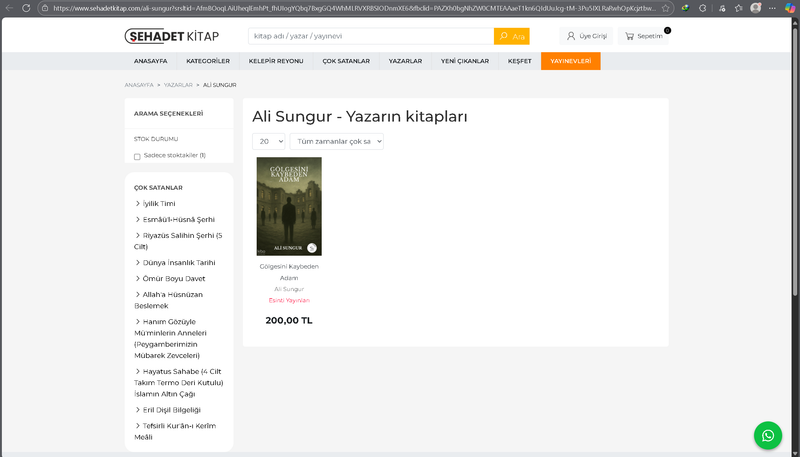Click the round badge on the book cover

point(312,248)
